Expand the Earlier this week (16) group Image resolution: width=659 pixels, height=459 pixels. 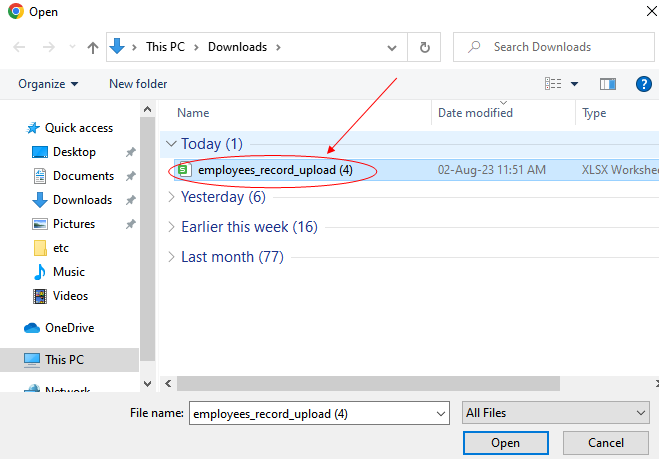pos(172,227)
